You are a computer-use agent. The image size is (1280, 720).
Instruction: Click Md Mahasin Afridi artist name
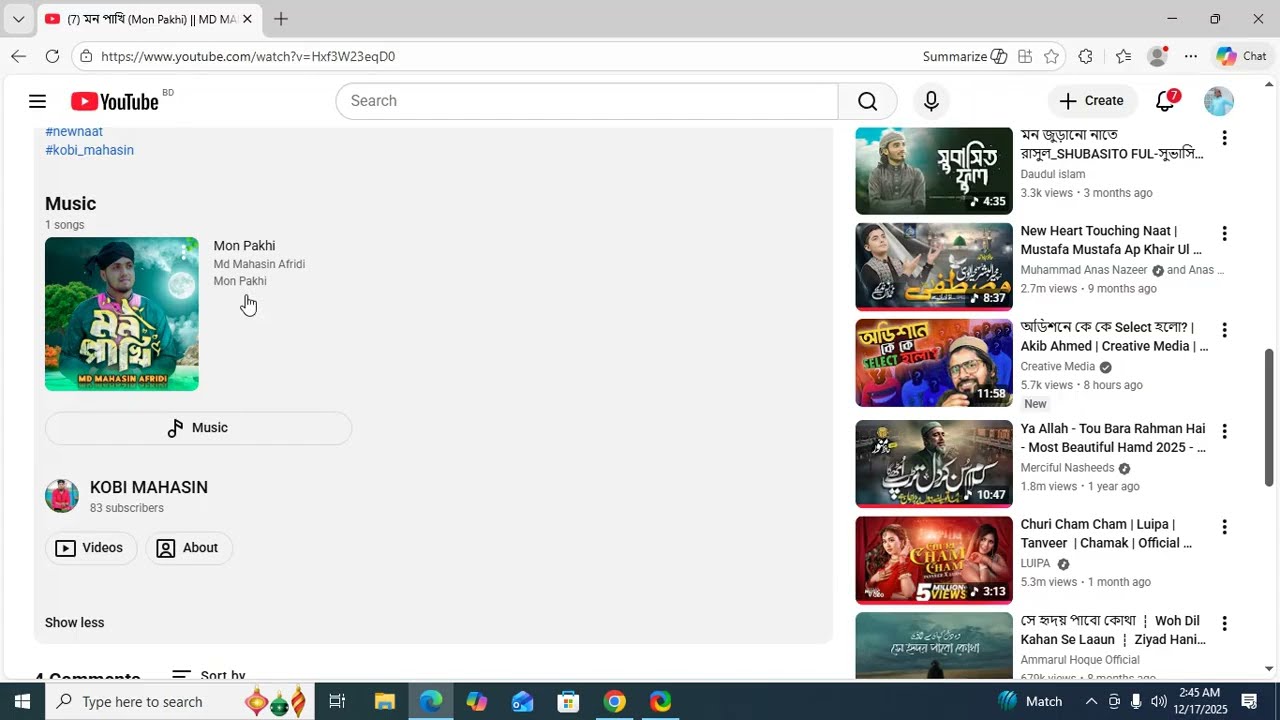pyautogui.click(x=259, y=264)
